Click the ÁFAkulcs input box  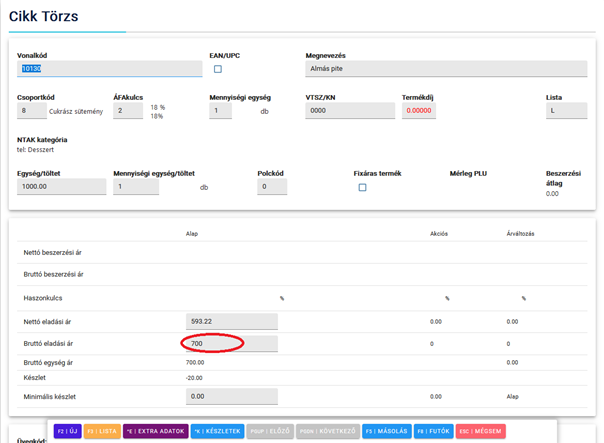point(128,111)
